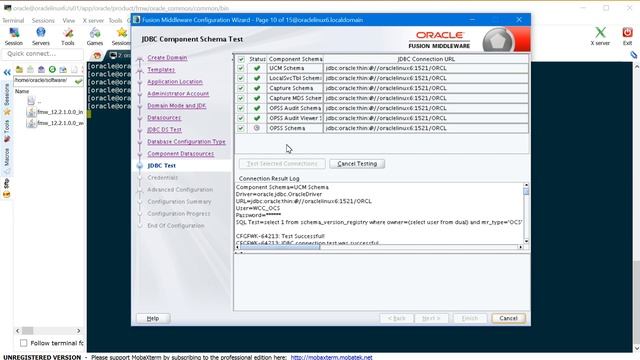Open the Terminal menu
Viewport: 640px width, 360px height.
13,20
